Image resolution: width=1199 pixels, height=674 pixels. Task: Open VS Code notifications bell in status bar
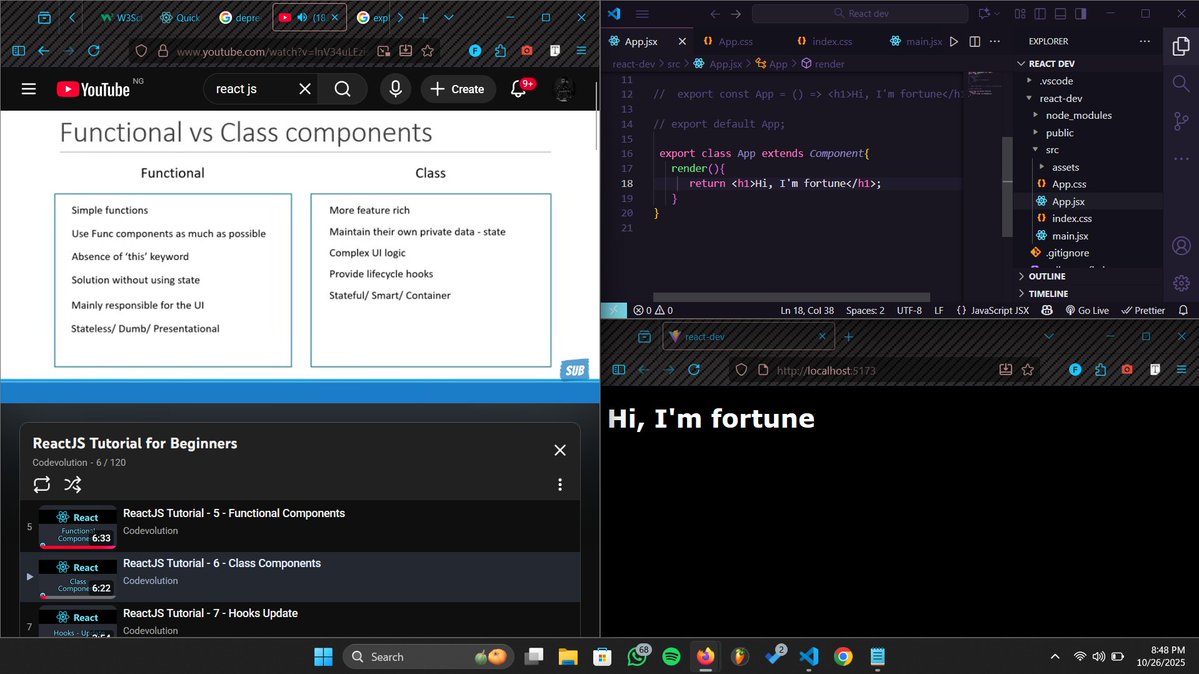(1183, 311)
